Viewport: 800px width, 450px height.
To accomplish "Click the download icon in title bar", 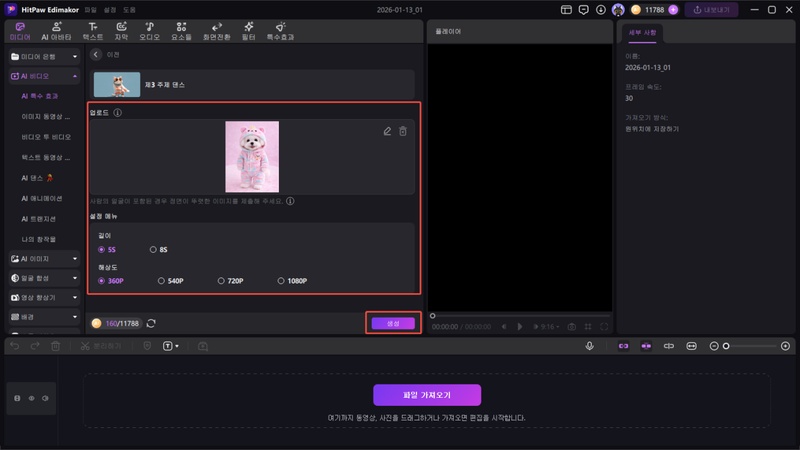I will [x=601, y=10].
